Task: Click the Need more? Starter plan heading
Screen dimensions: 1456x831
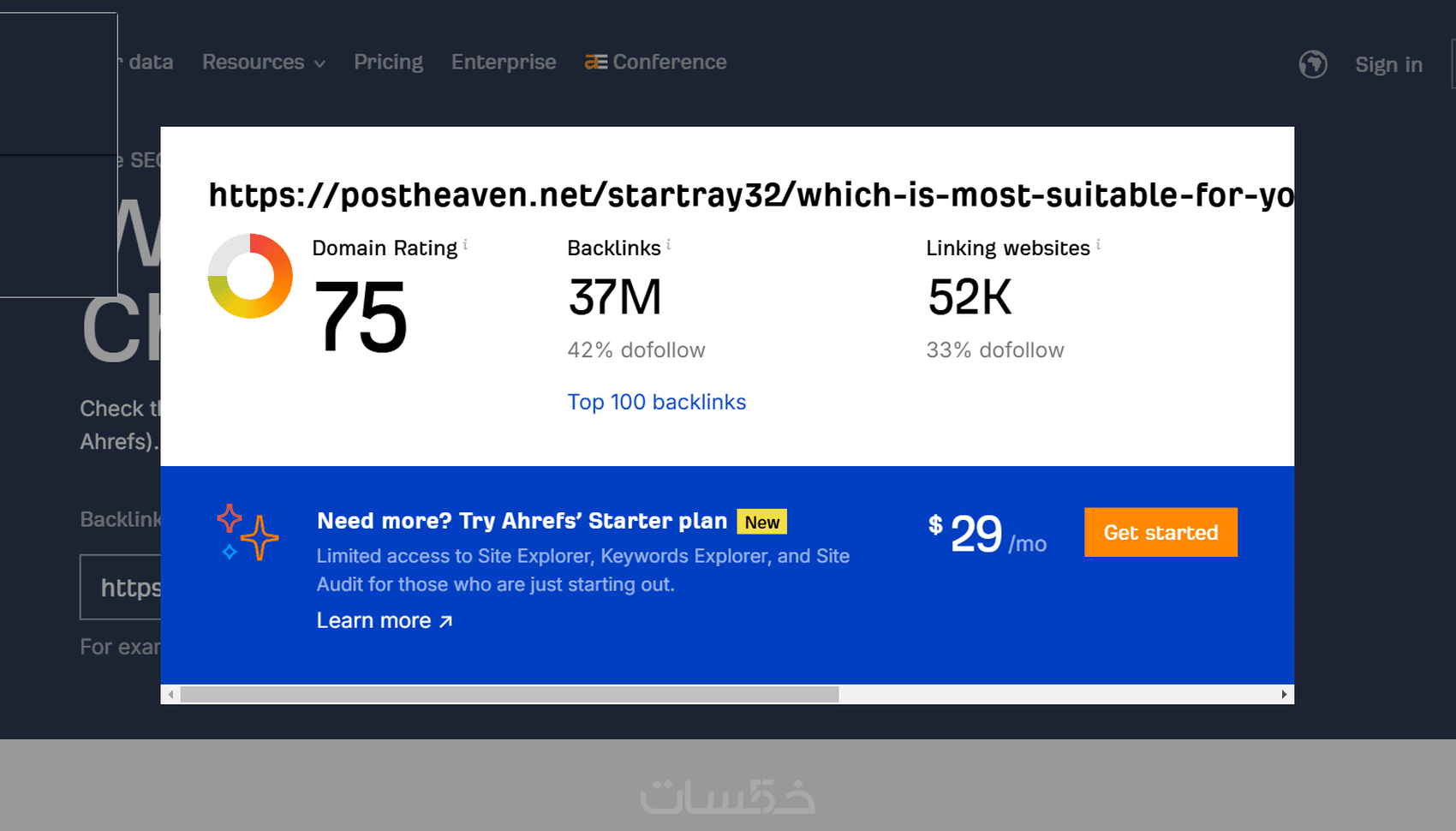Action: [522, 521]
